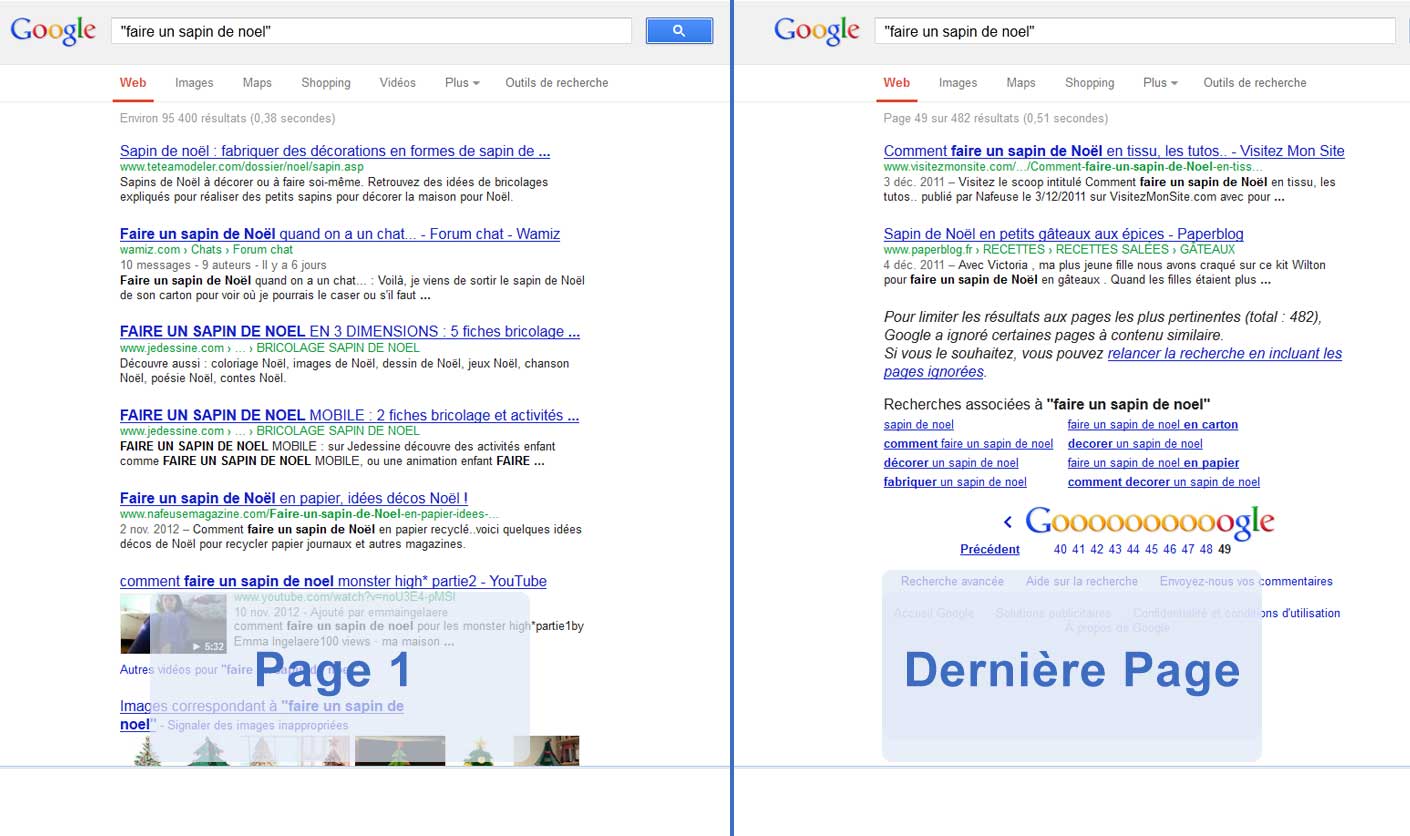Screen dimensions: 1410x836
Task: Open Images tab in left page
Action: tap(194, 83)
